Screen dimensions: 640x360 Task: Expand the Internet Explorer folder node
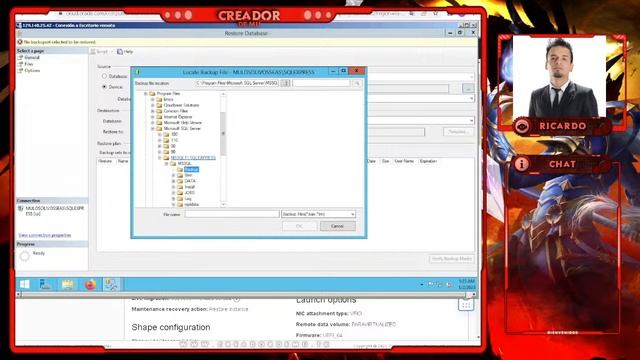(x=153, y=117)
